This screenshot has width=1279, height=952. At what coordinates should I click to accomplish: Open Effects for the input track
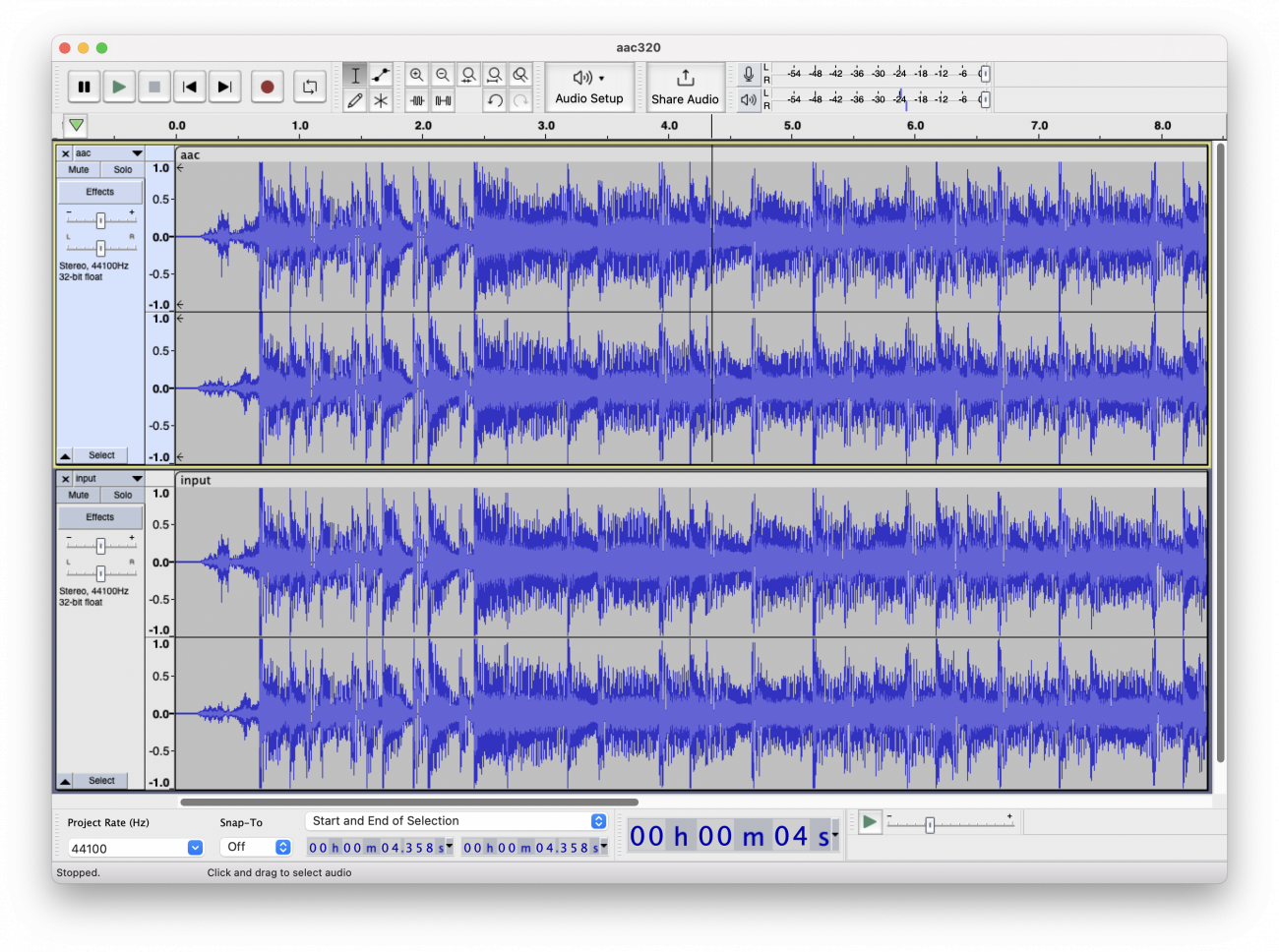100,517
